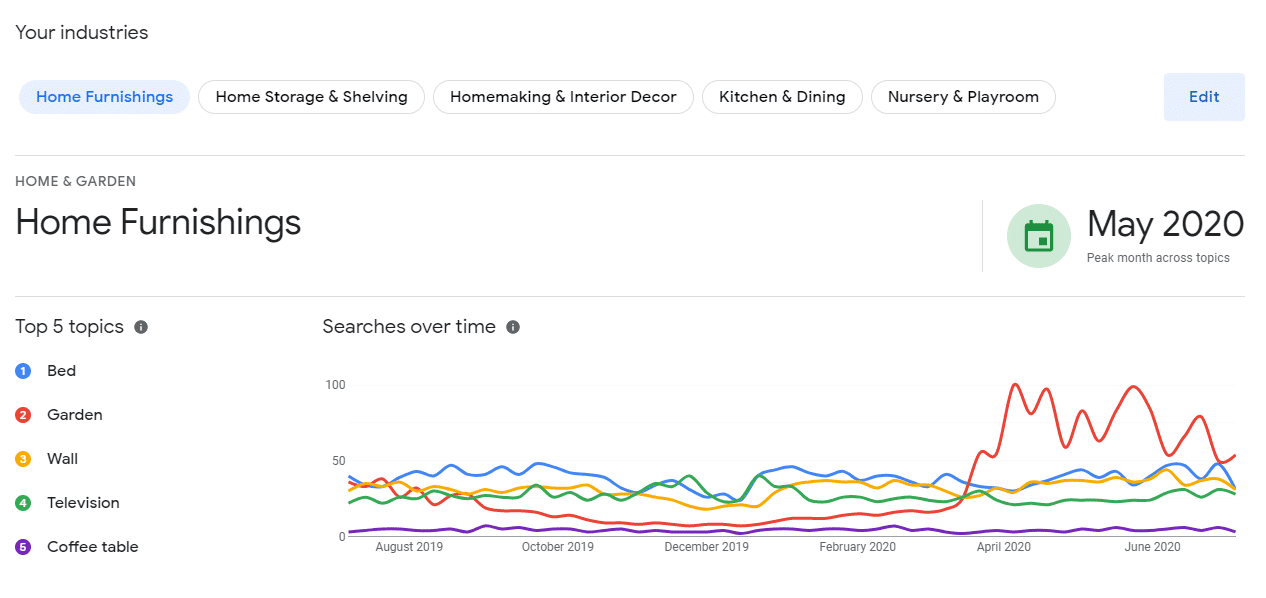
Task: Click the yellow number 3 Wall badge
Action: point(23,459)
